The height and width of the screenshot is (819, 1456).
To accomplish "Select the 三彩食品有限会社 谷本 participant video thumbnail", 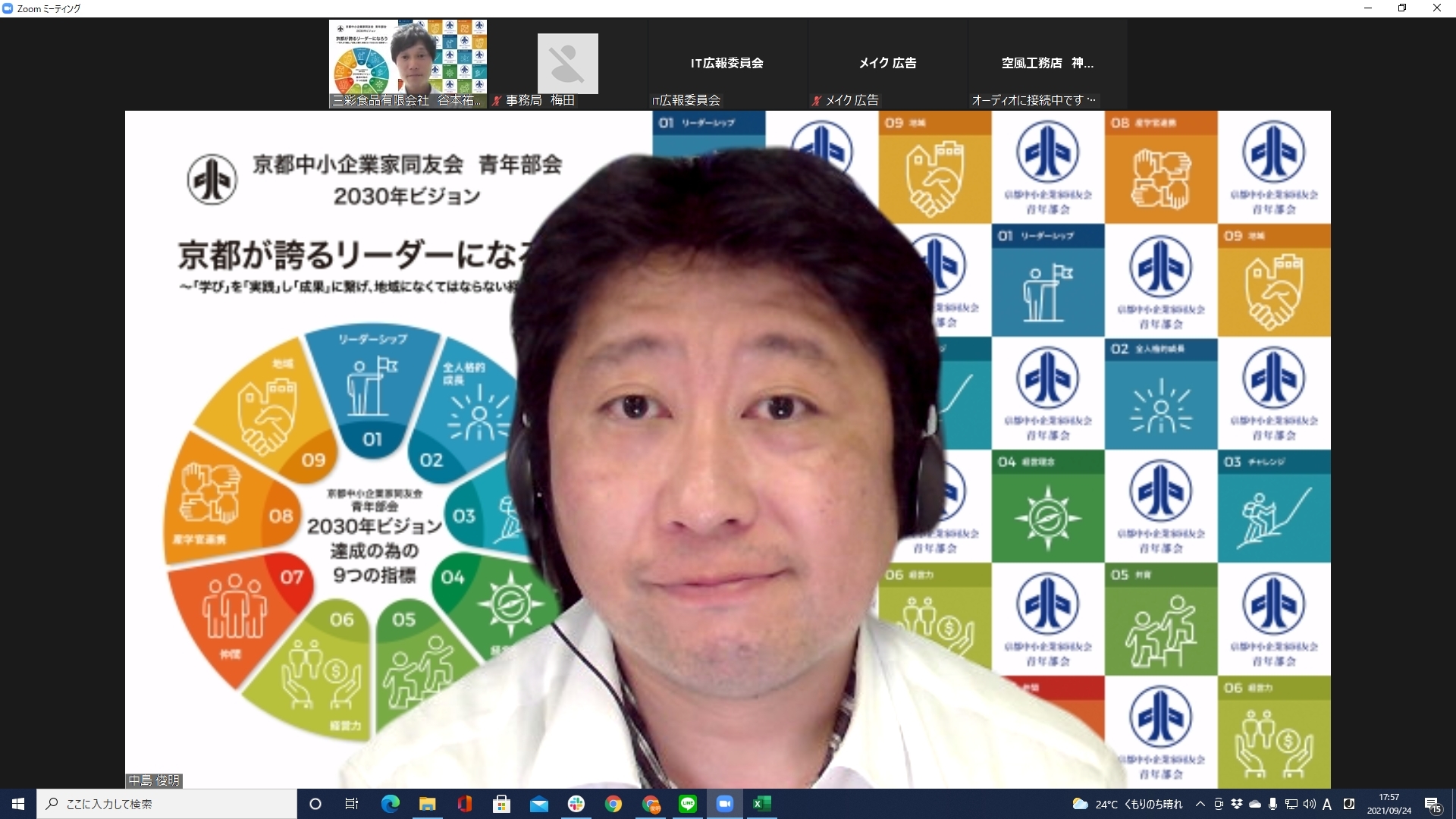I will pos(408,63).
